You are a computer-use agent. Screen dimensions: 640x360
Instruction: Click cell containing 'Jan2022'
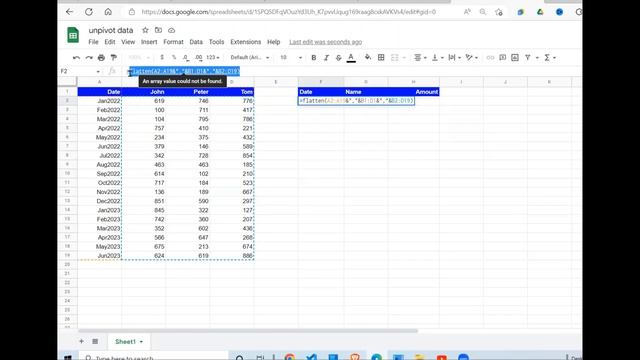100,101
